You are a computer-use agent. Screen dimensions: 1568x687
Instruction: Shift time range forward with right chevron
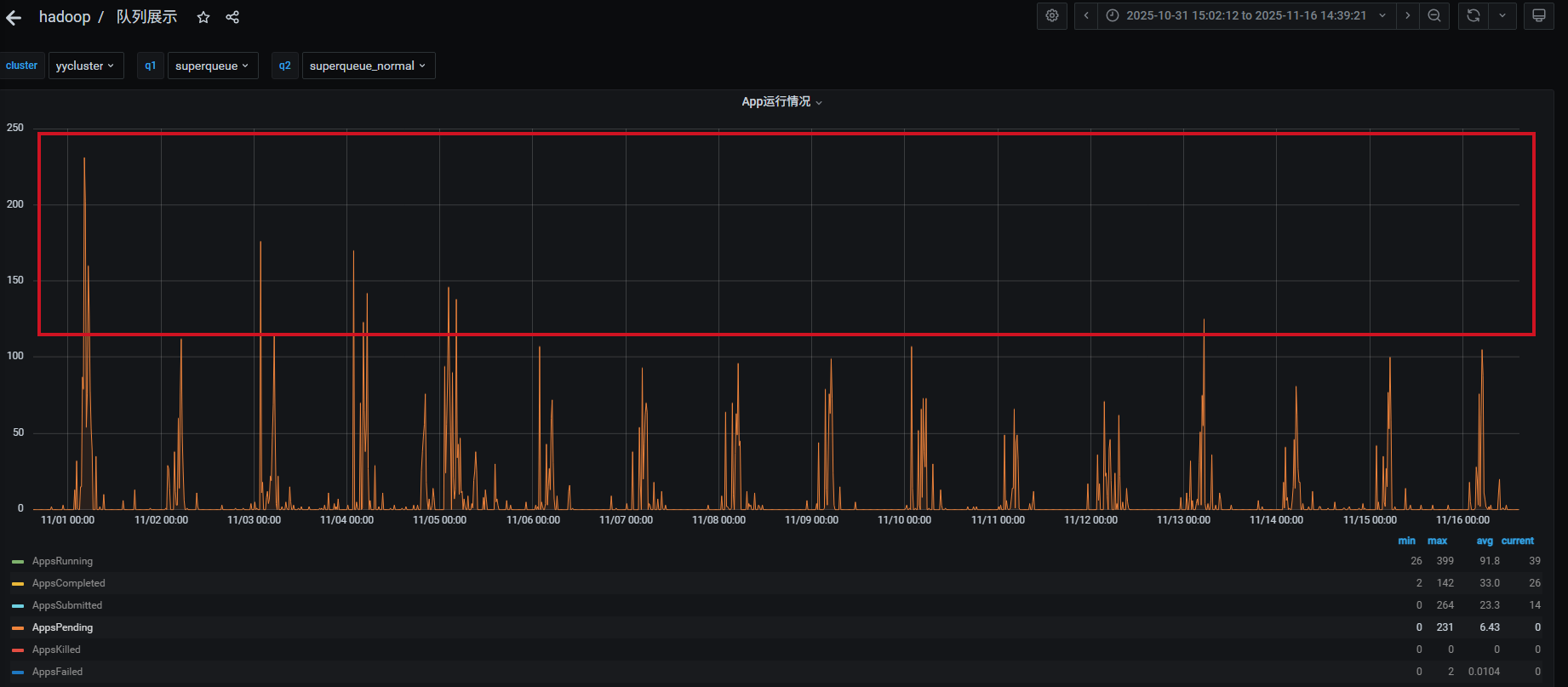pos(1407,16)
